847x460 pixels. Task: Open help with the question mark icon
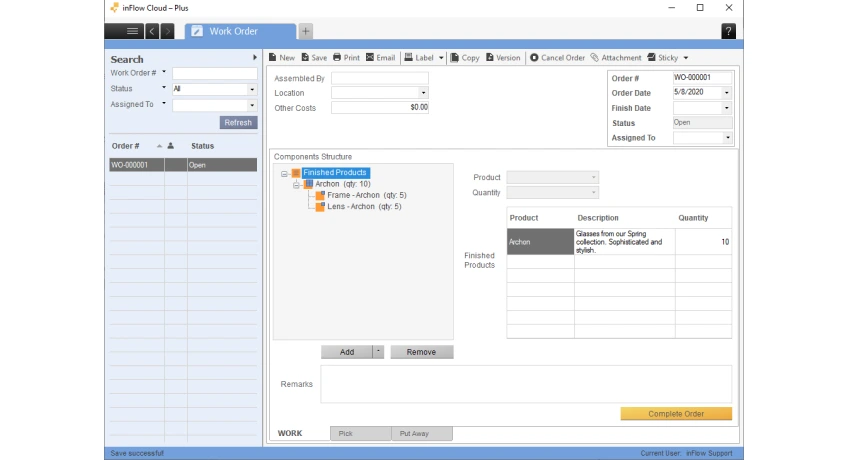click(728, 31)
